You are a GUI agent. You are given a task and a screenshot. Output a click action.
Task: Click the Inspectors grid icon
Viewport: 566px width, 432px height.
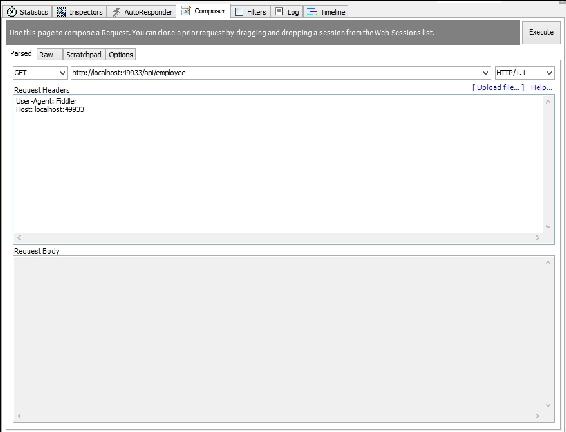(x=62, y=12)
